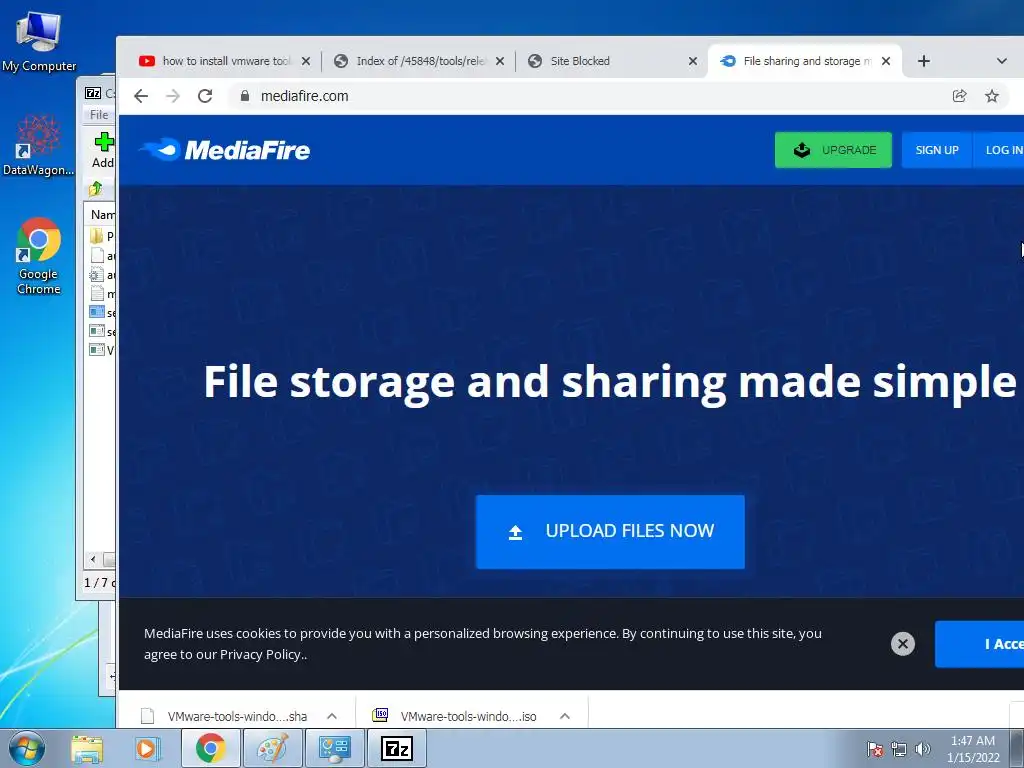Click the address bar showing mediafire.com
1024x768 pixels.
(588, 96)
